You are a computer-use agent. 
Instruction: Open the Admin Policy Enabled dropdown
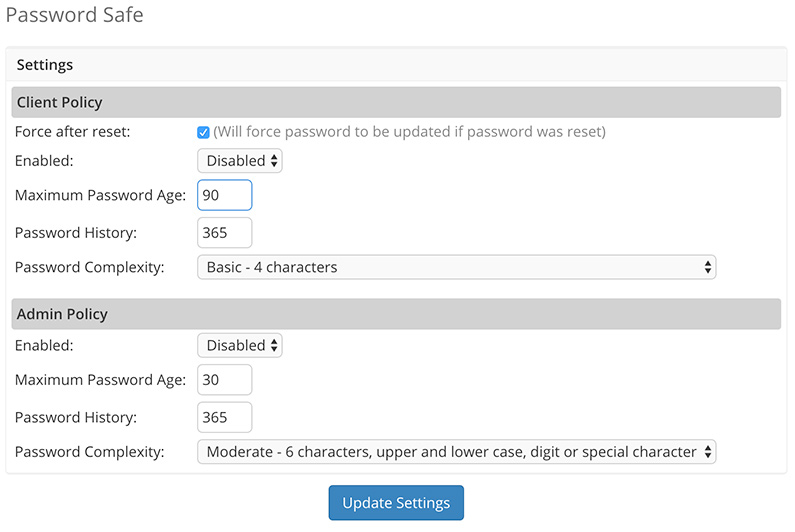(x=240, y=346)
